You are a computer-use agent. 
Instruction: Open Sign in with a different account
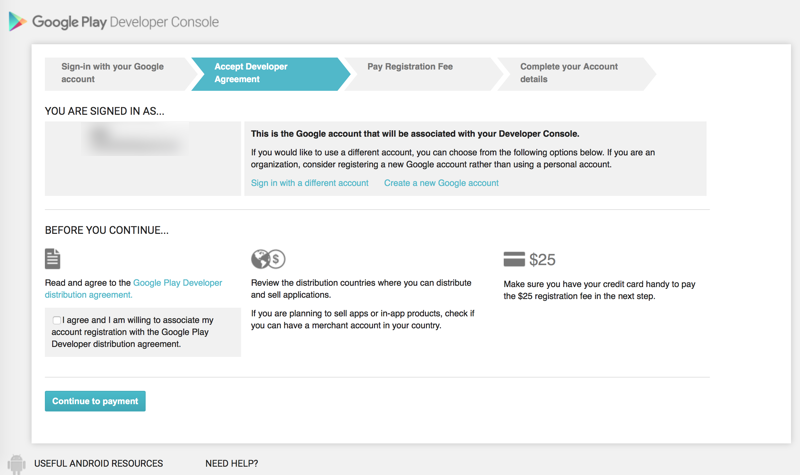click(x=309, y=183)
